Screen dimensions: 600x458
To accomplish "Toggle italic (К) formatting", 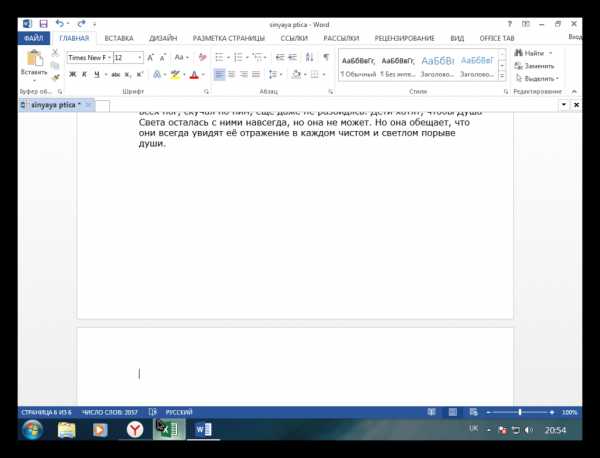I will pyautogui.click(x=85, y=74).
